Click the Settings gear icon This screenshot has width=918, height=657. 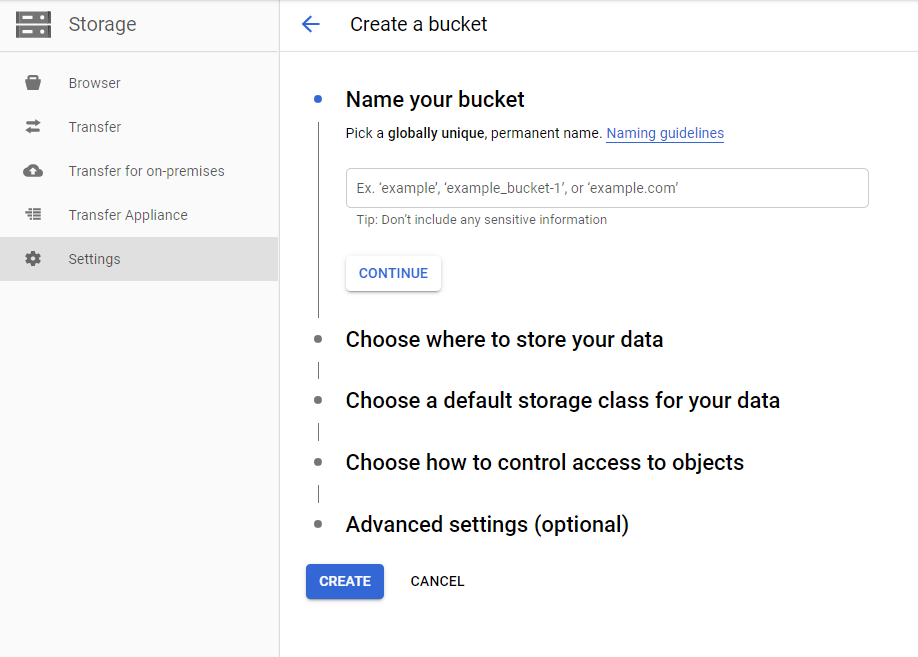[33, 258]
